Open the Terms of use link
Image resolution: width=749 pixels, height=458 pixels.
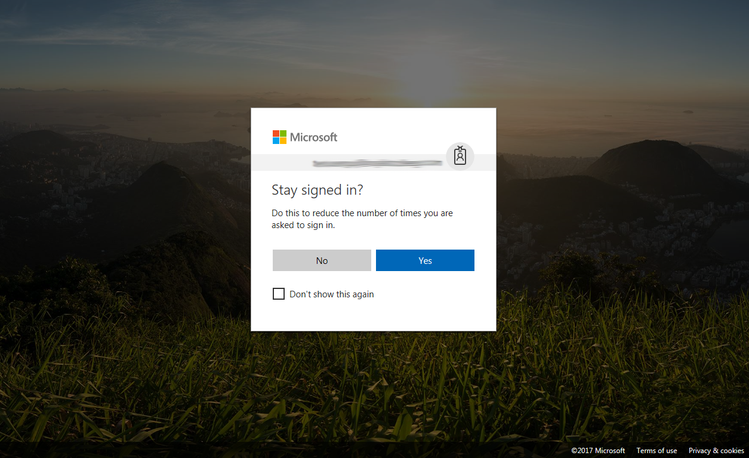[x=656, y=450]
